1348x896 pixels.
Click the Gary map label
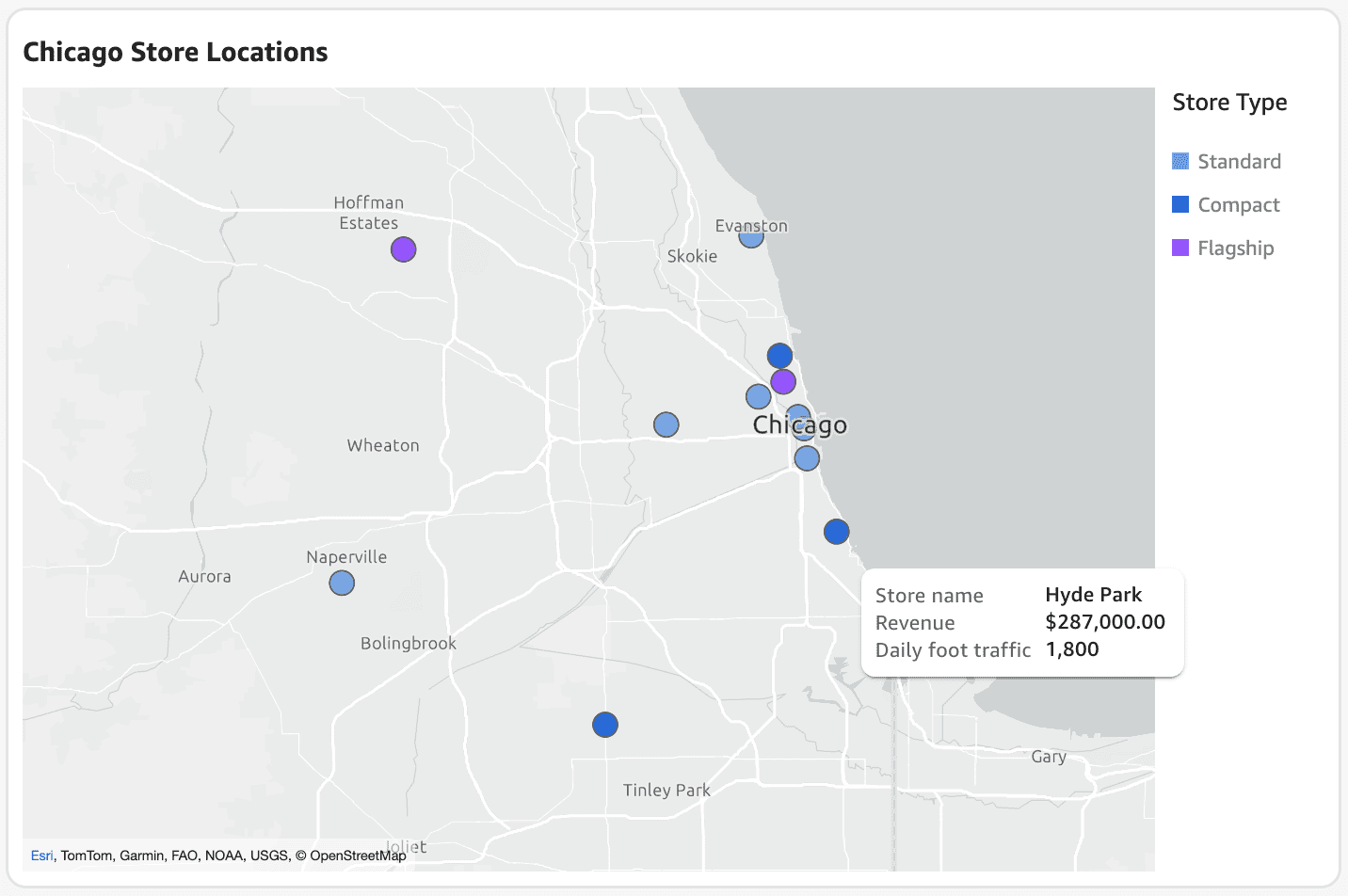1049,757
